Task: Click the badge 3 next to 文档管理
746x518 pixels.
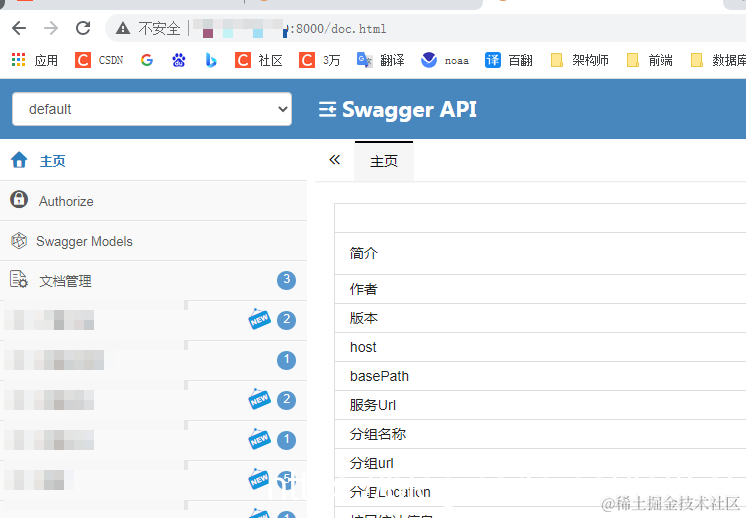Action: pos(286,280)
